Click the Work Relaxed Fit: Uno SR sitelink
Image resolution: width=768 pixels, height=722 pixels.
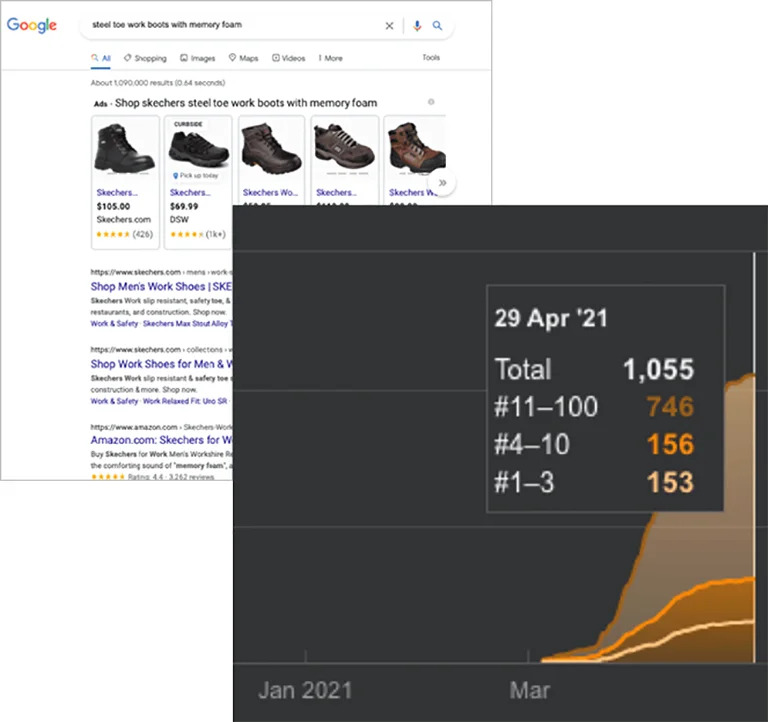pyautogui.click(x=185, y=401)
